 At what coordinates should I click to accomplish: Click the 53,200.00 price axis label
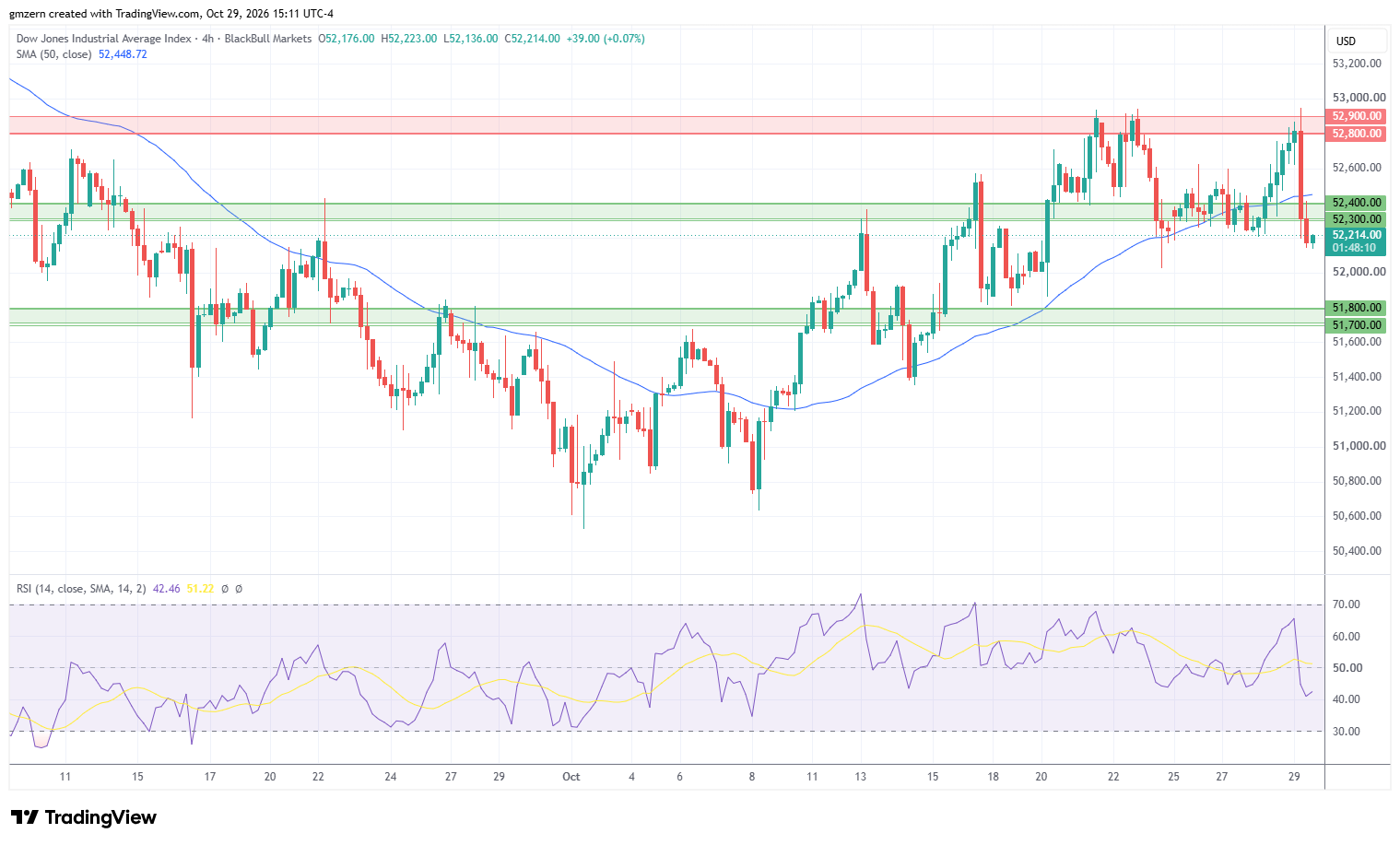click(x=1357, y=64)
